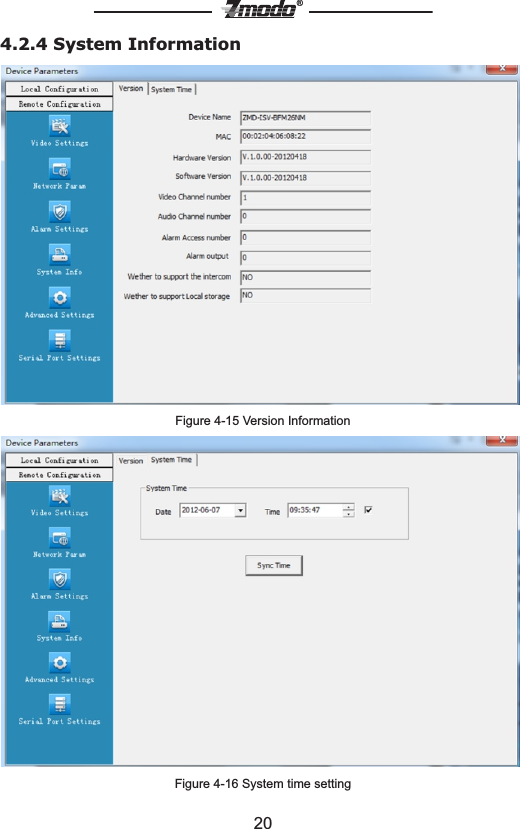Open Advanced Settings gear icon in upper window
Viewport: 520px width, 829px height.
pyautogui.click(x=60, y=298)
